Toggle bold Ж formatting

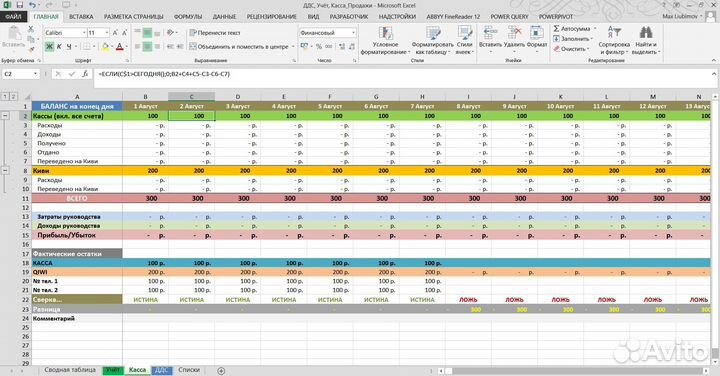click(49, 46)
